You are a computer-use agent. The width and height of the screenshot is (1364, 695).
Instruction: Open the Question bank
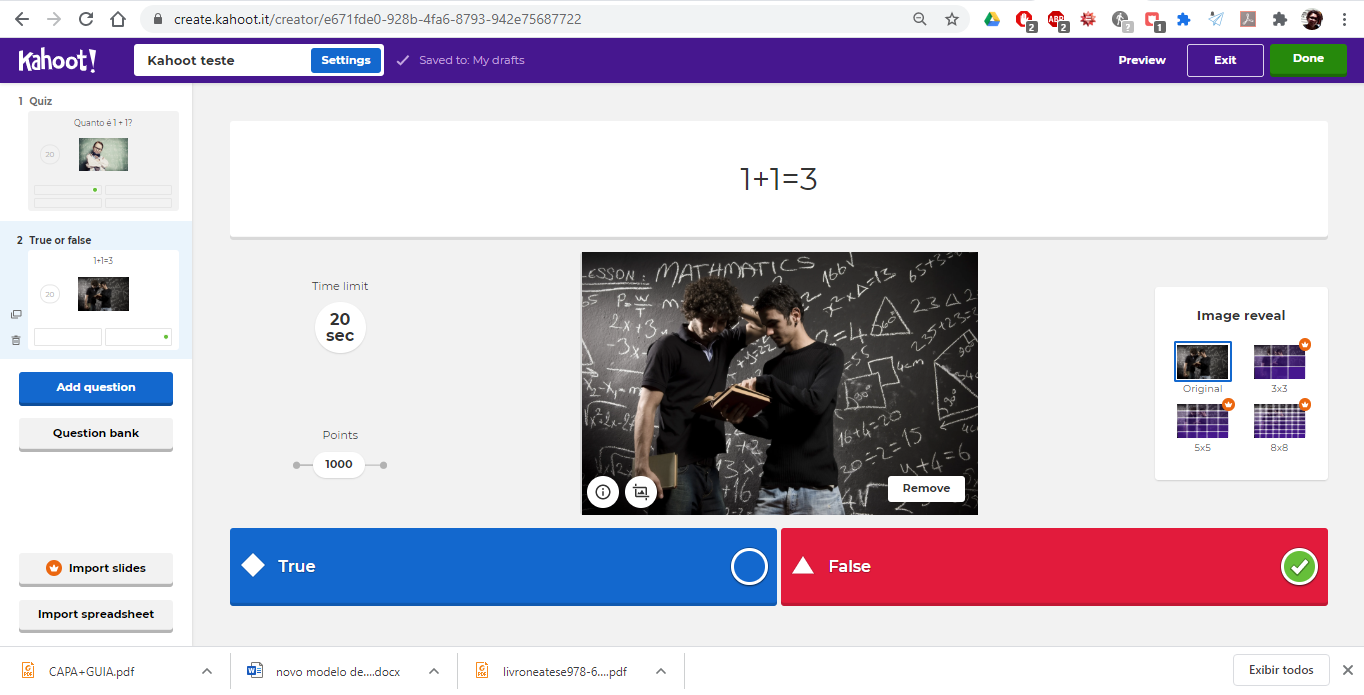[95, 434]
